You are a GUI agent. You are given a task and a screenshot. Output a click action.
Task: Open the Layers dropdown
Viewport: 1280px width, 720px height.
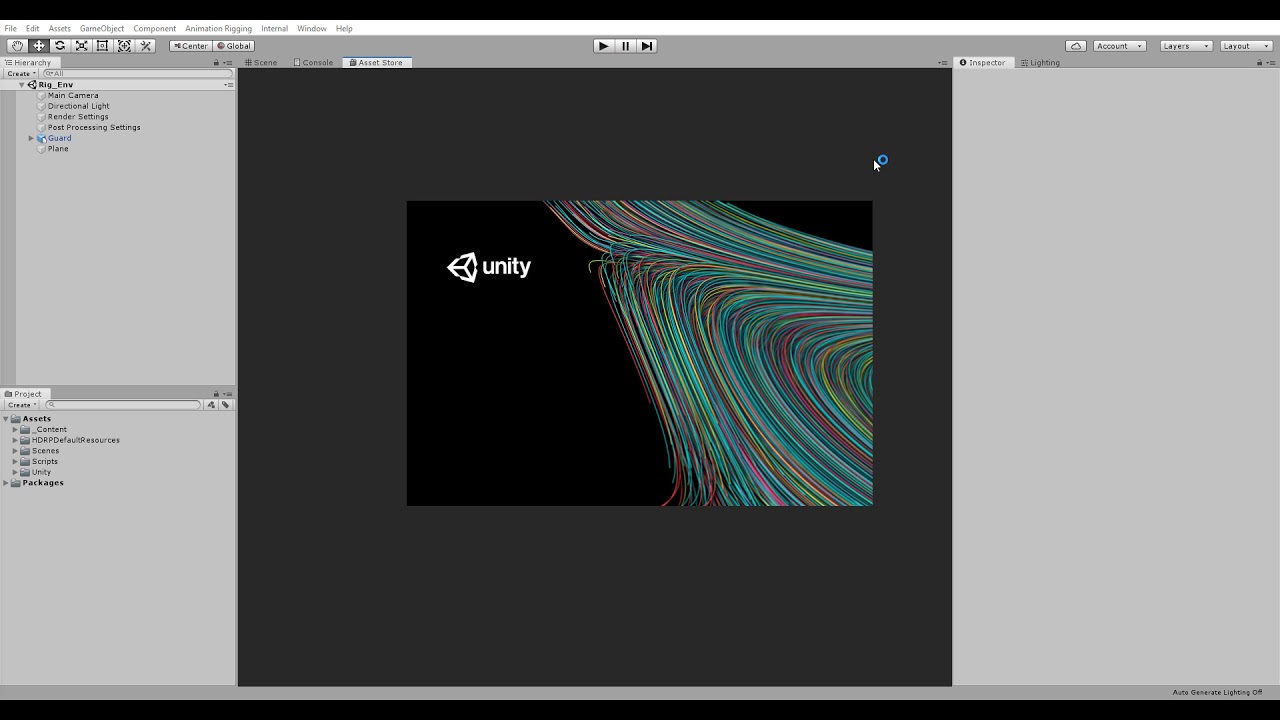coord(1186,46)
